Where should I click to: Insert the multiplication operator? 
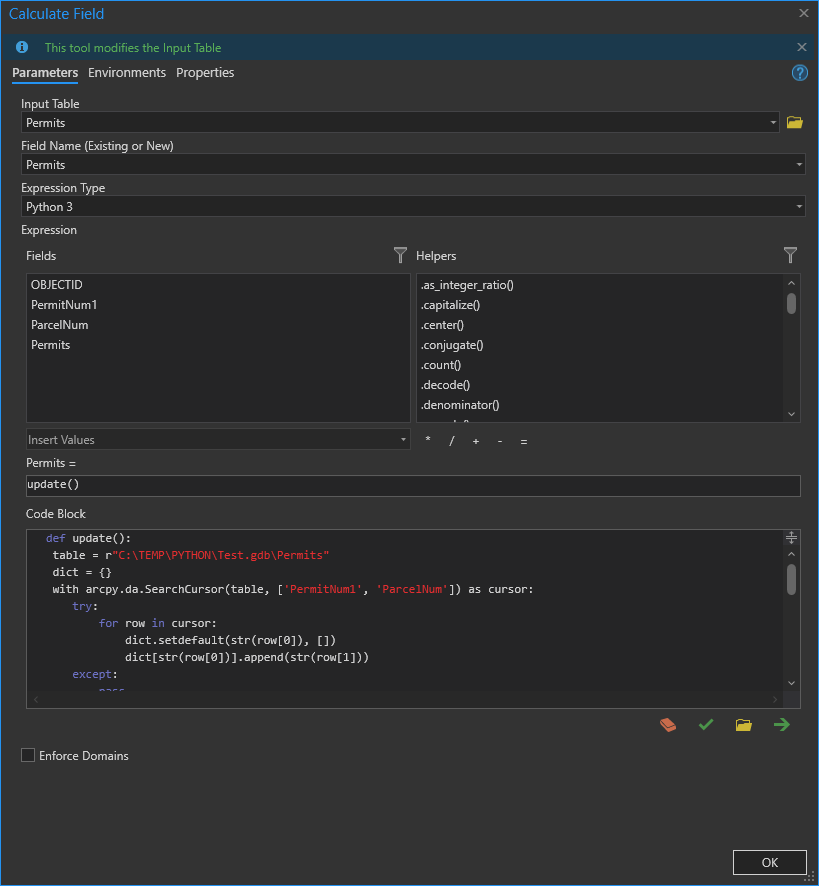(427, 439)
